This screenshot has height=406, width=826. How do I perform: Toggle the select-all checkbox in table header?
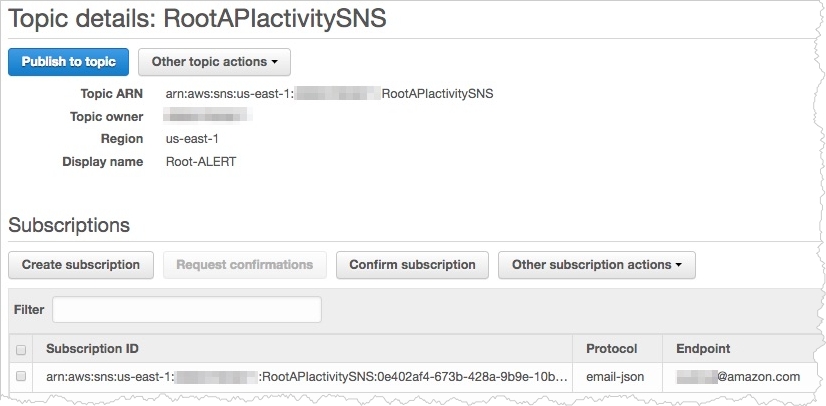pos(21,349)
